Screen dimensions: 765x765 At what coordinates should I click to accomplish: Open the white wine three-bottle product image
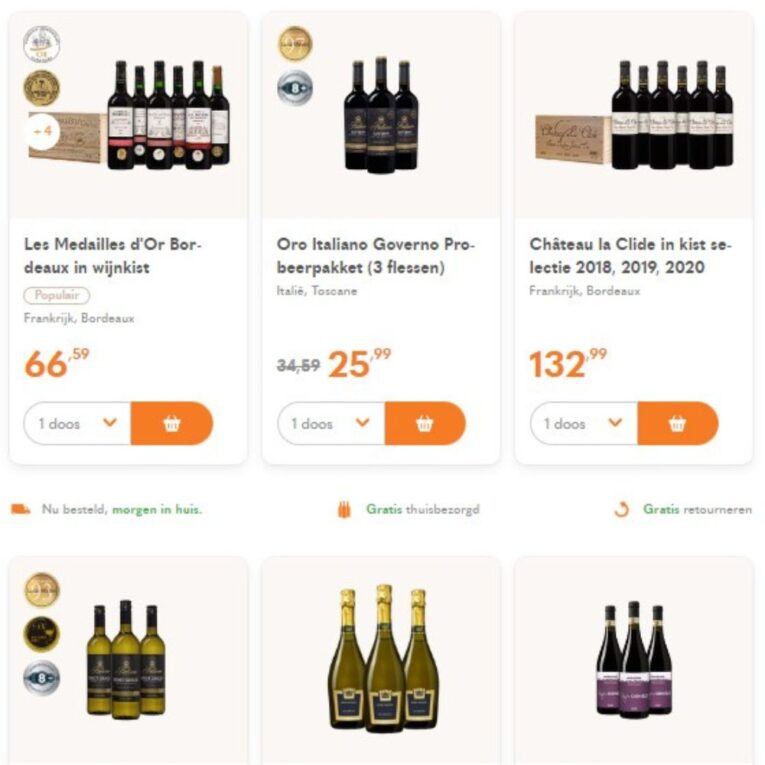pos(125,658)
